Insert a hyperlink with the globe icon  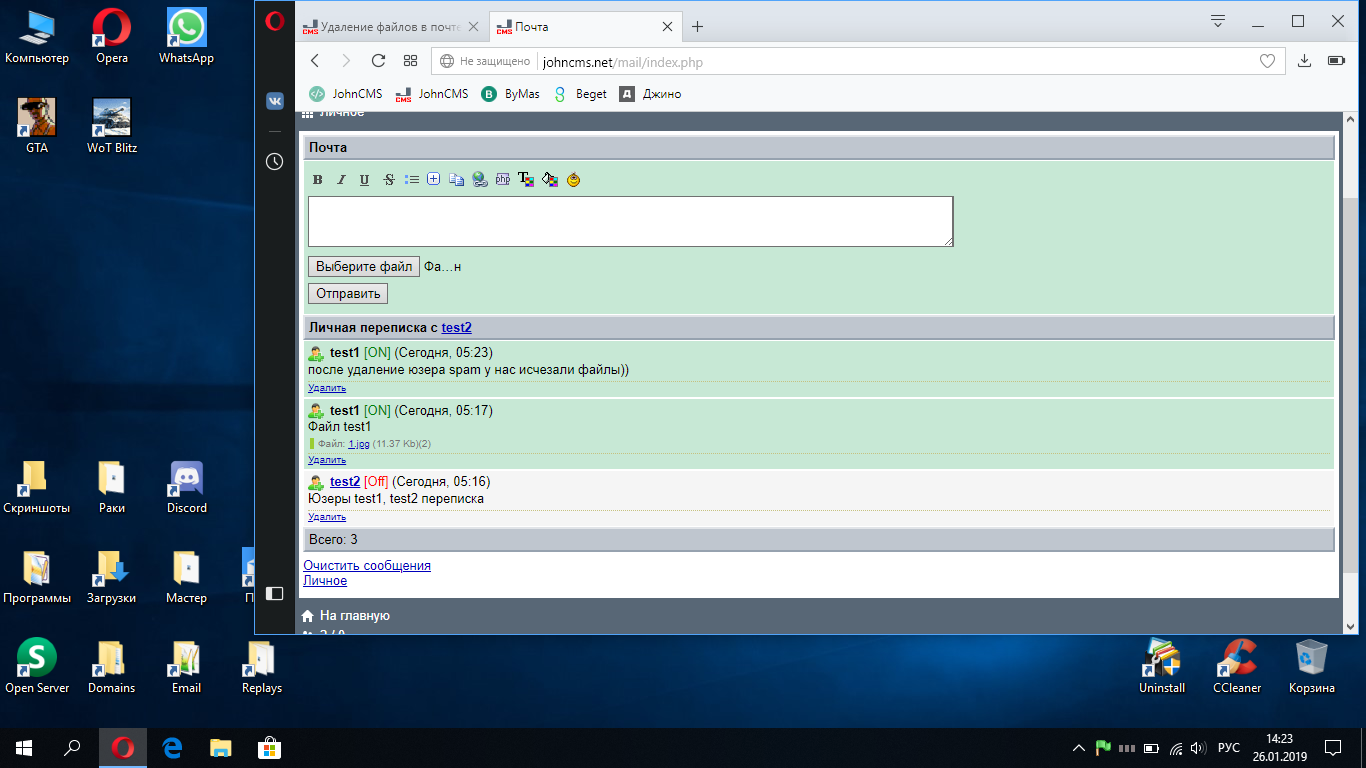coord(480,180)
